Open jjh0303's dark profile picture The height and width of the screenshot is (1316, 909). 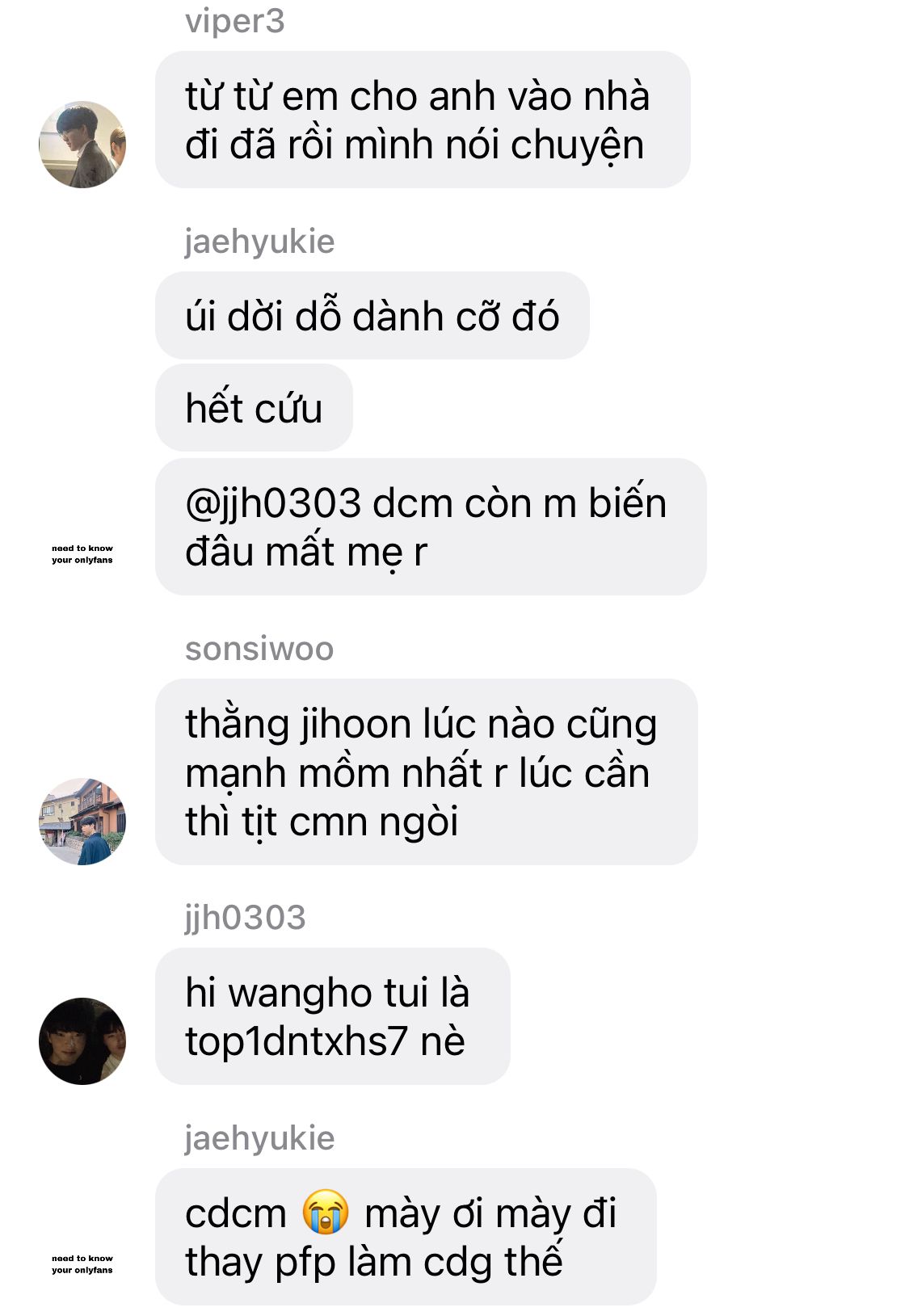click(x=82, y=1041)
